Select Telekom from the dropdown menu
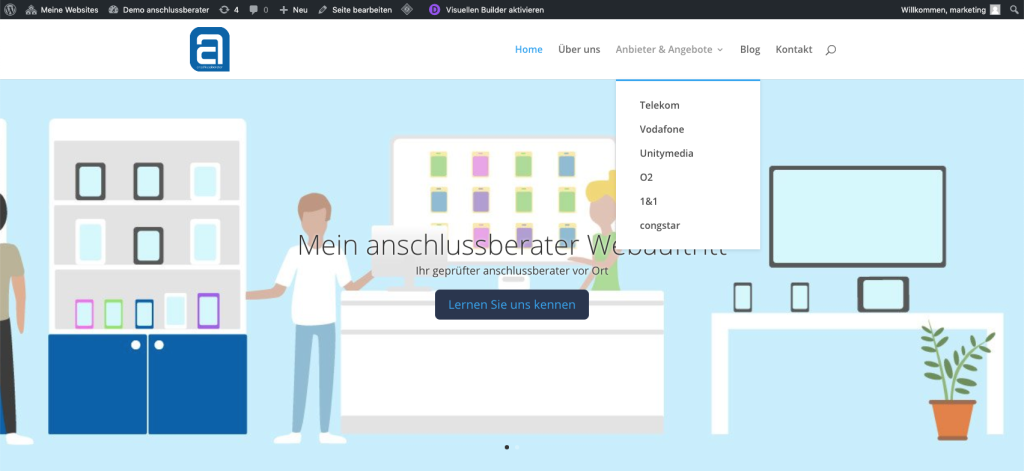The image size is (1024, 471). 659,105
